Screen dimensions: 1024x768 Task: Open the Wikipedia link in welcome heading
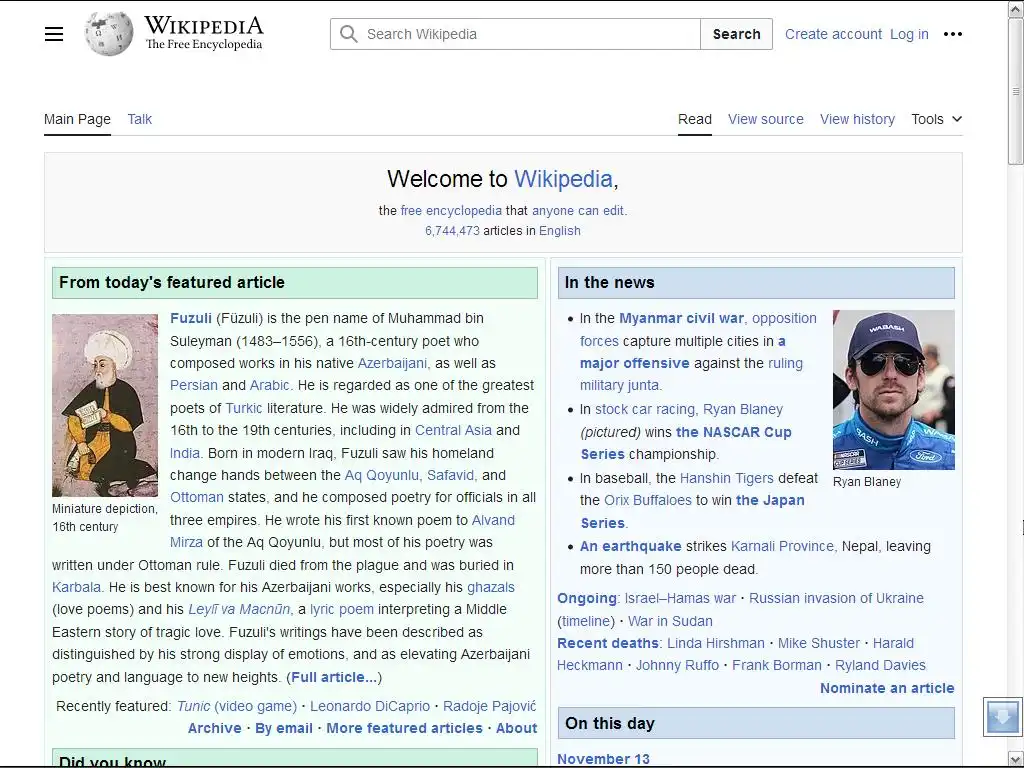(563, 179)
